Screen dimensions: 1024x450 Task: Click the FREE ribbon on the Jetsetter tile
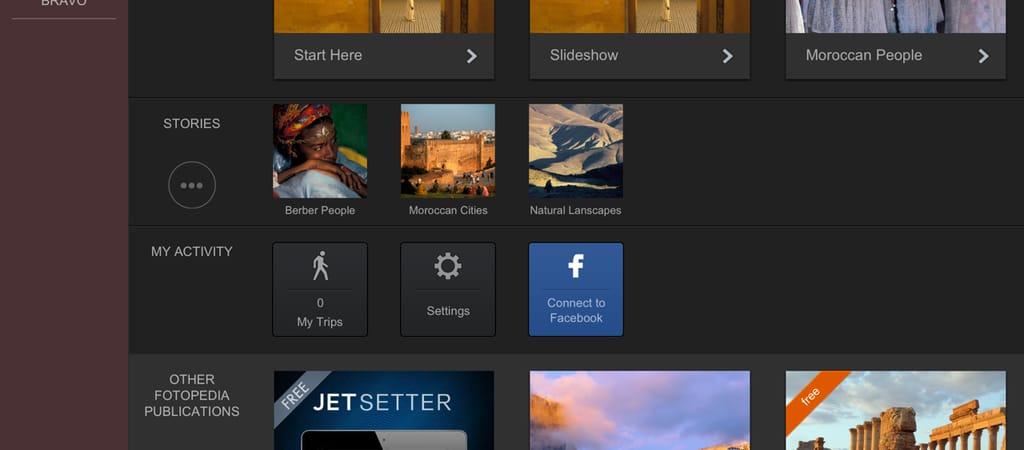click(294, 391)
